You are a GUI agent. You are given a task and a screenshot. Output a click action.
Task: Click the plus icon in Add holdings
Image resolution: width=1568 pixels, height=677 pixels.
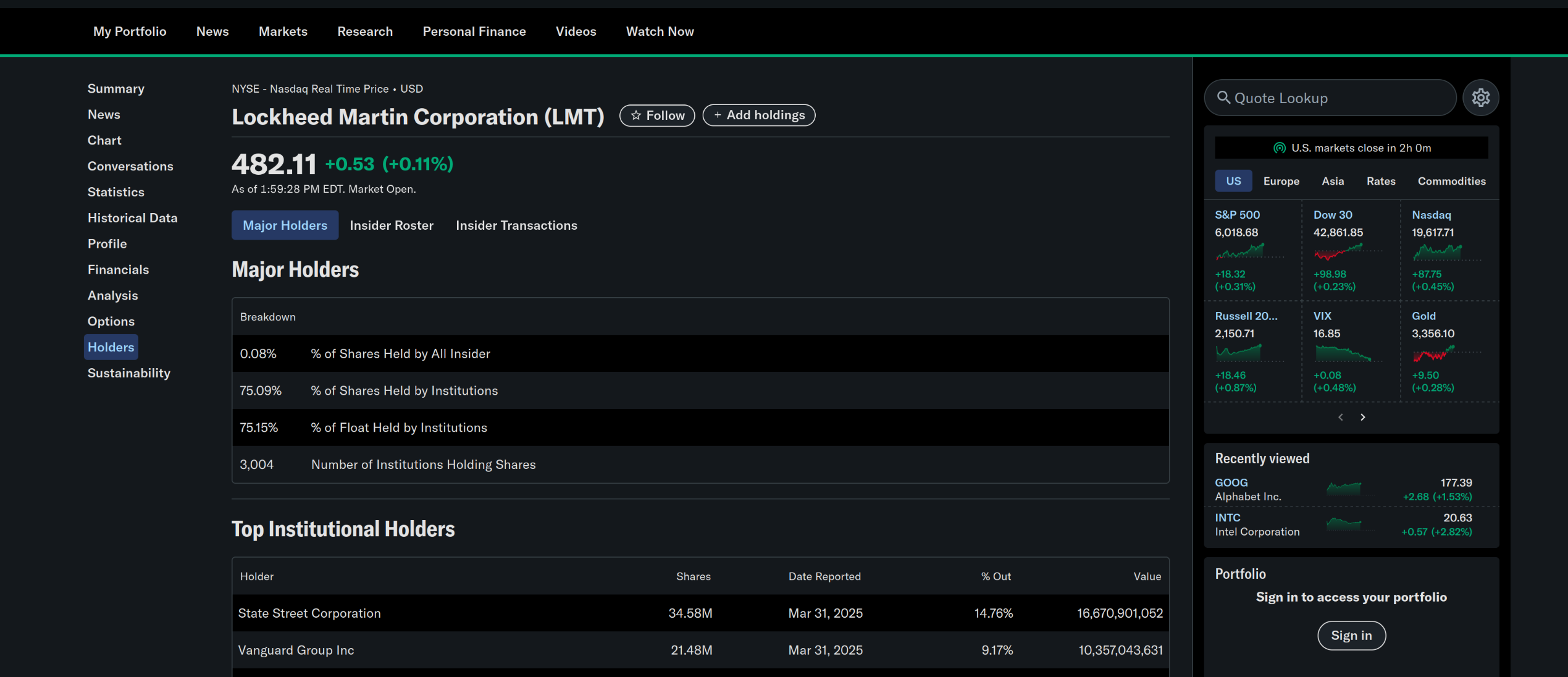(x=717, y=116)
